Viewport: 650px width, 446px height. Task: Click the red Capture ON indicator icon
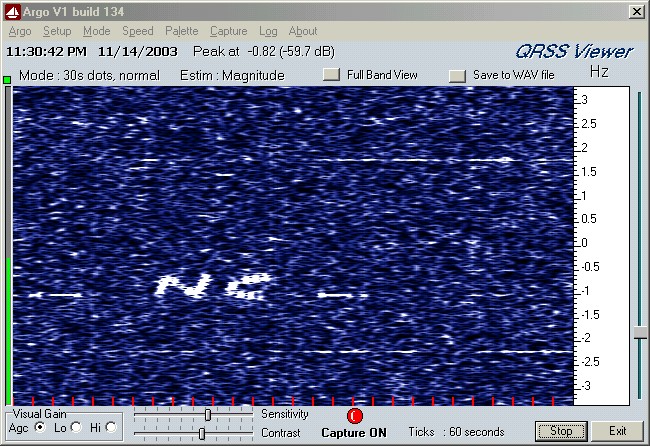point(355,416)
